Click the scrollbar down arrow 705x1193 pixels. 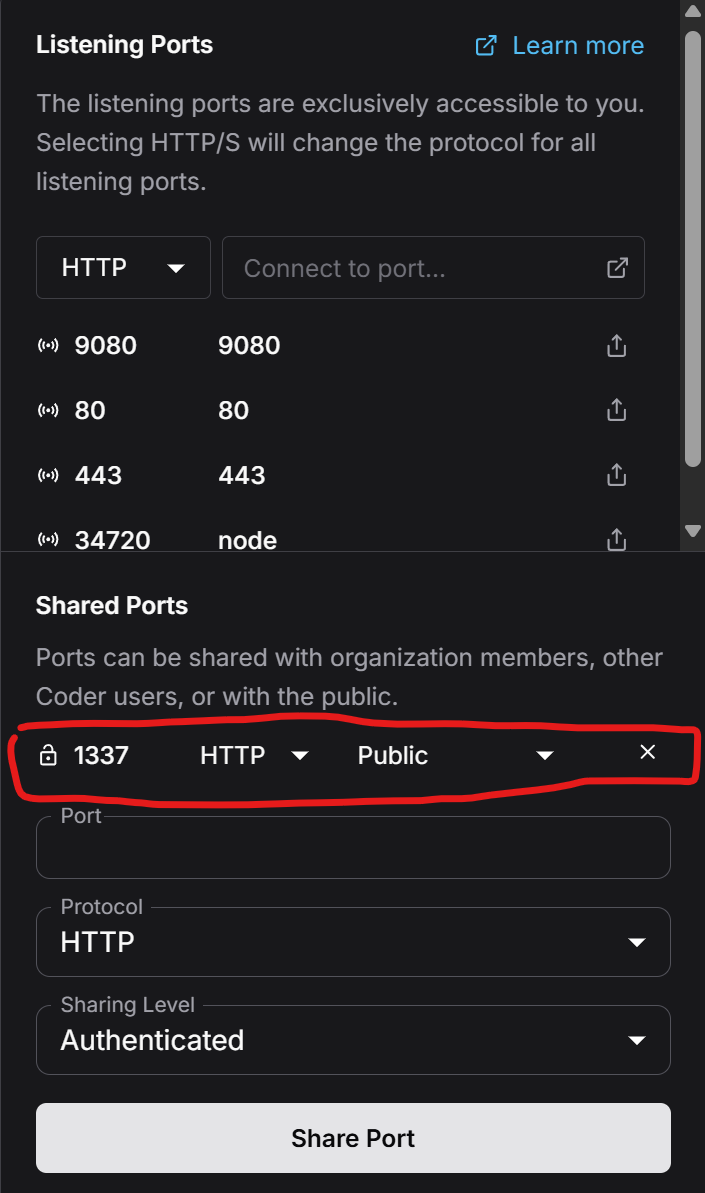693,530
